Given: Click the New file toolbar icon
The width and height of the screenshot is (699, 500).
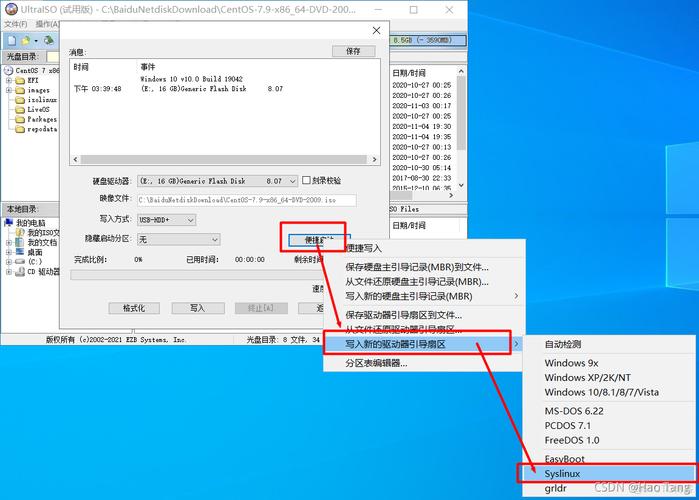Looking at the screenshot, I should (12, 41).
